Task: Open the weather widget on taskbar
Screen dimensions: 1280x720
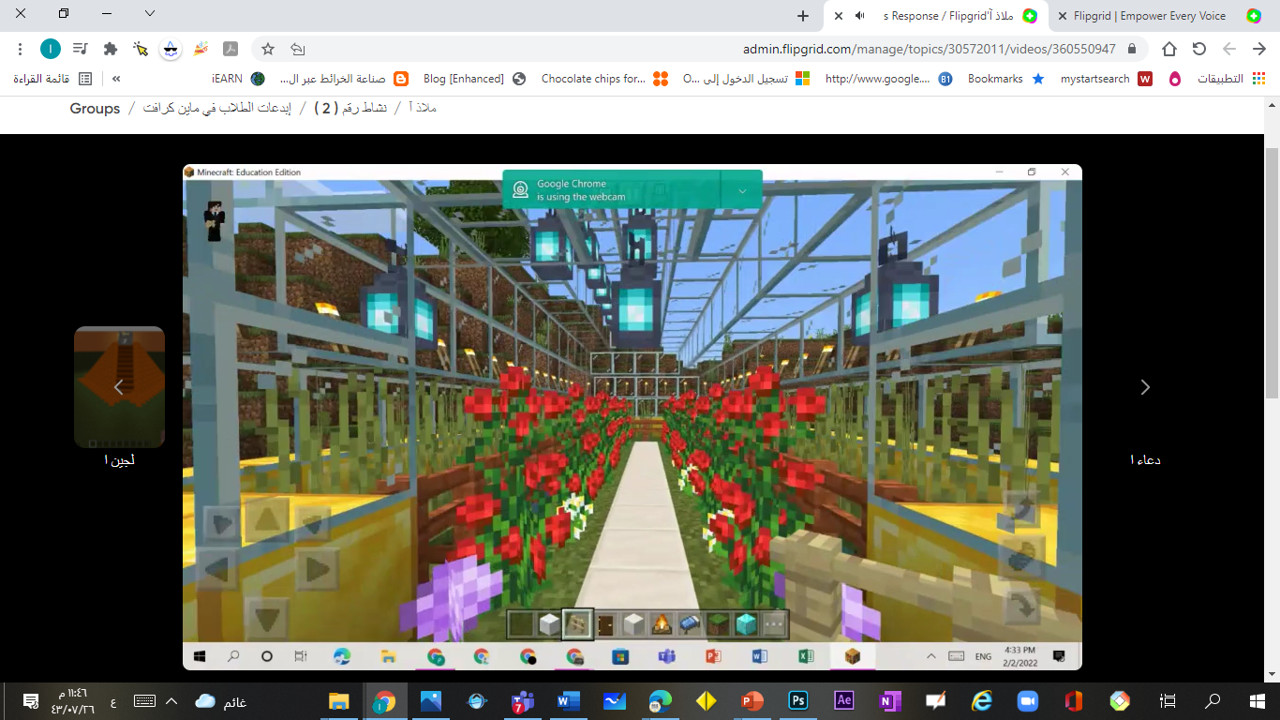Action: click(221, 701)
